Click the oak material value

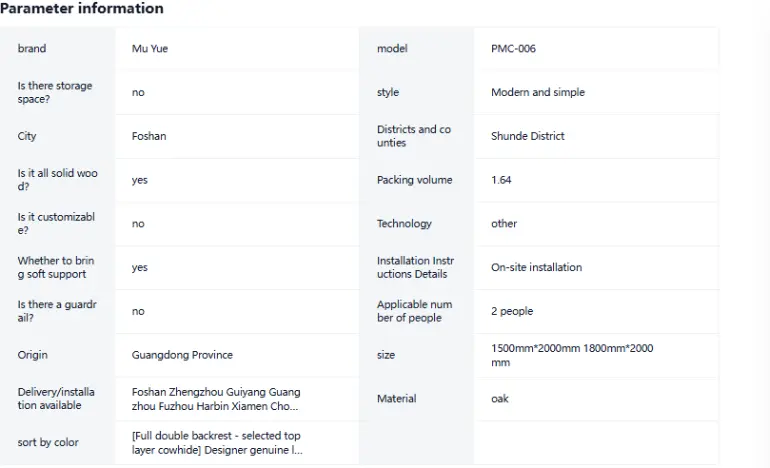click(x=499, y=398)
